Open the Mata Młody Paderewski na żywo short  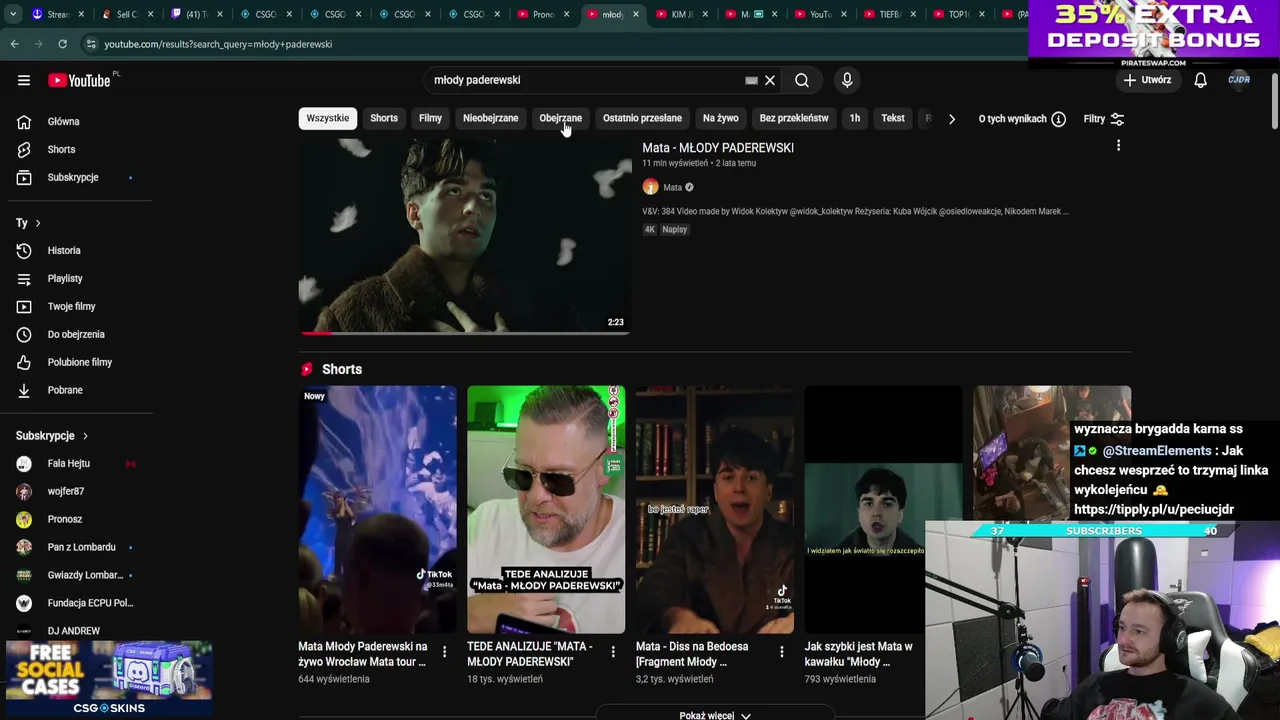pos(377,510)
